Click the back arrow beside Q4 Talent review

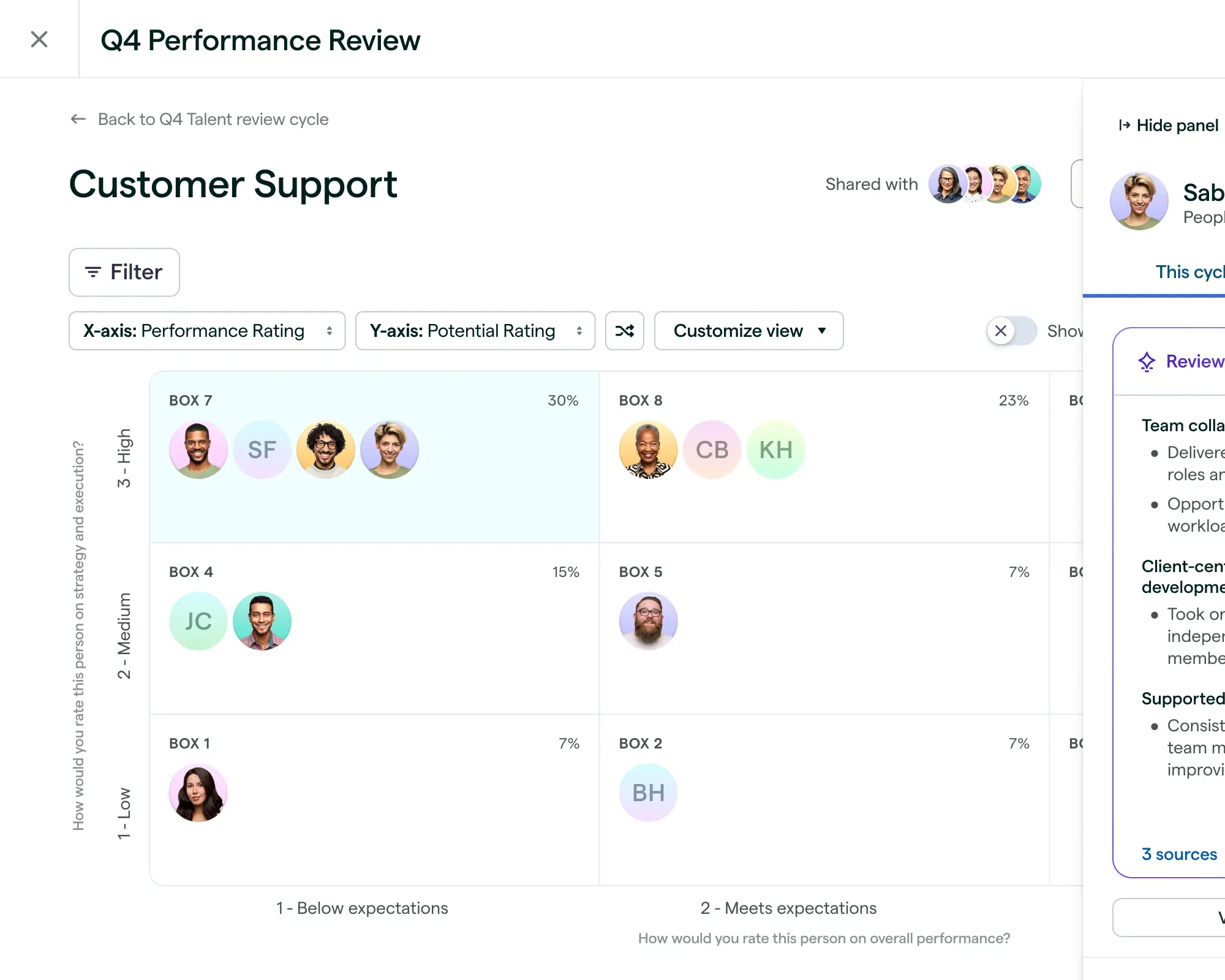click(78, 119)
